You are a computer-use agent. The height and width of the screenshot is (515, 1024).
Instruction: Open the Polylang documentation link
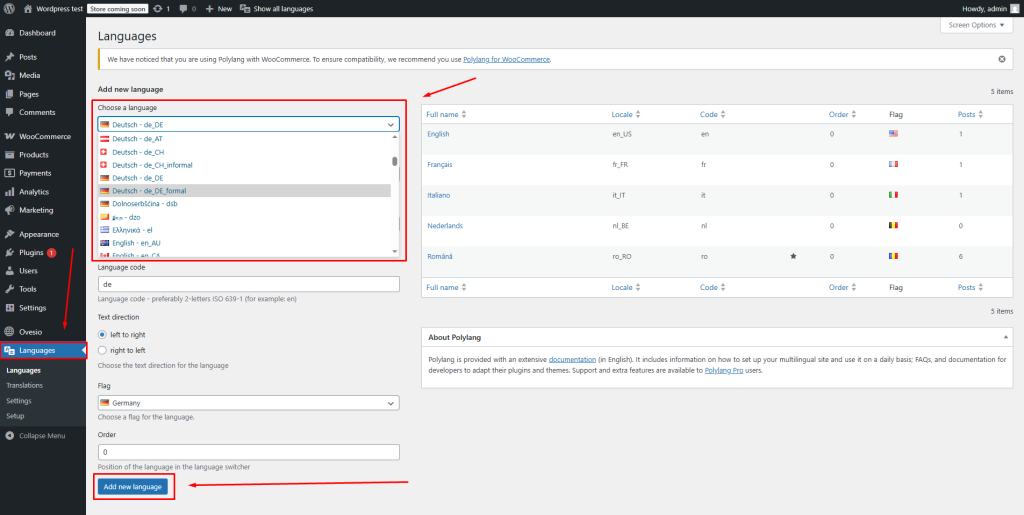point(572,360)
